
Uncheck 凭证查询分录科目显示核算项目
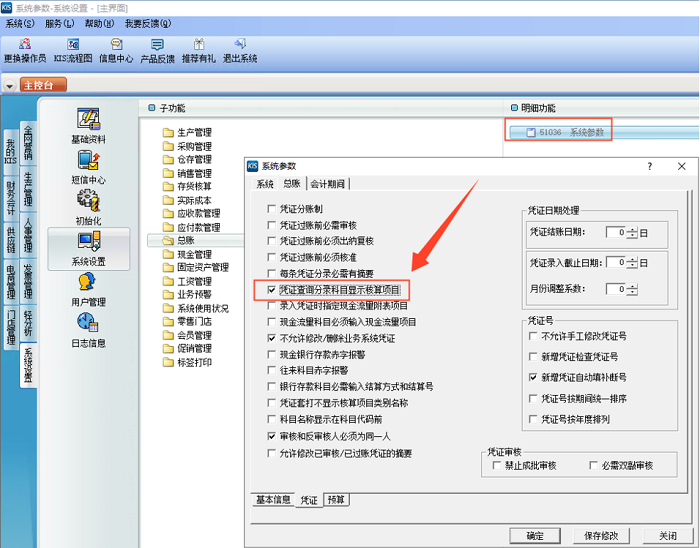tap(271, 290)
